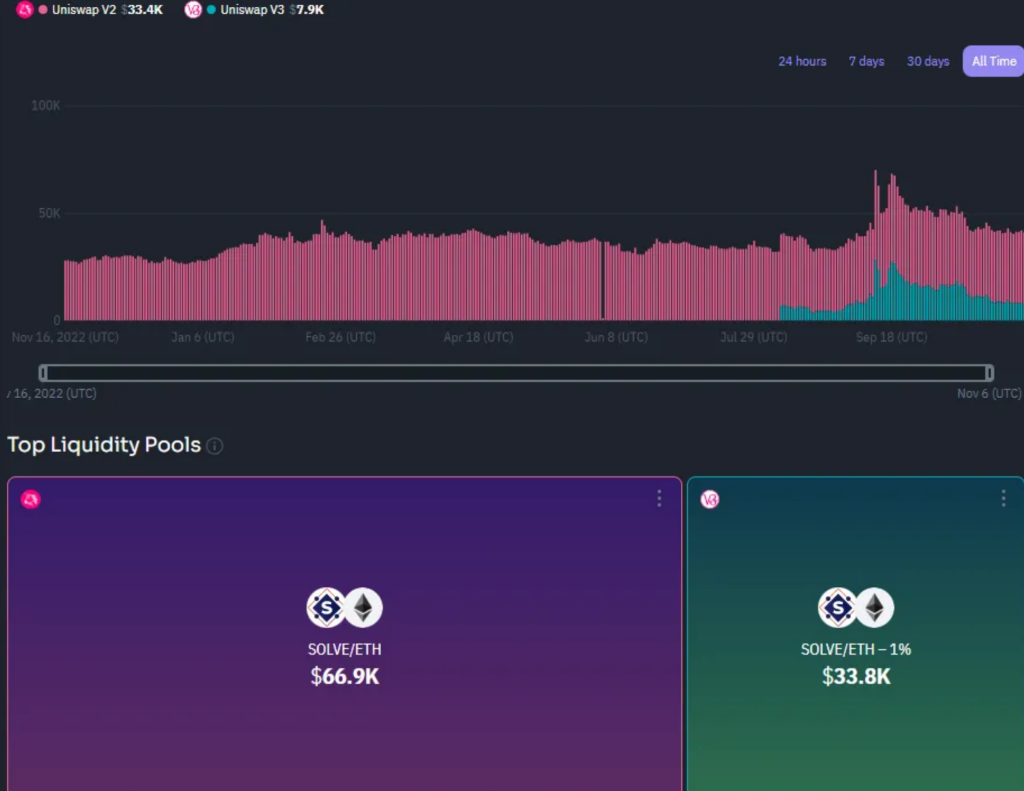
Task: Click Uniswap V2 badge on purple pool card
Action: coord(30,499)
